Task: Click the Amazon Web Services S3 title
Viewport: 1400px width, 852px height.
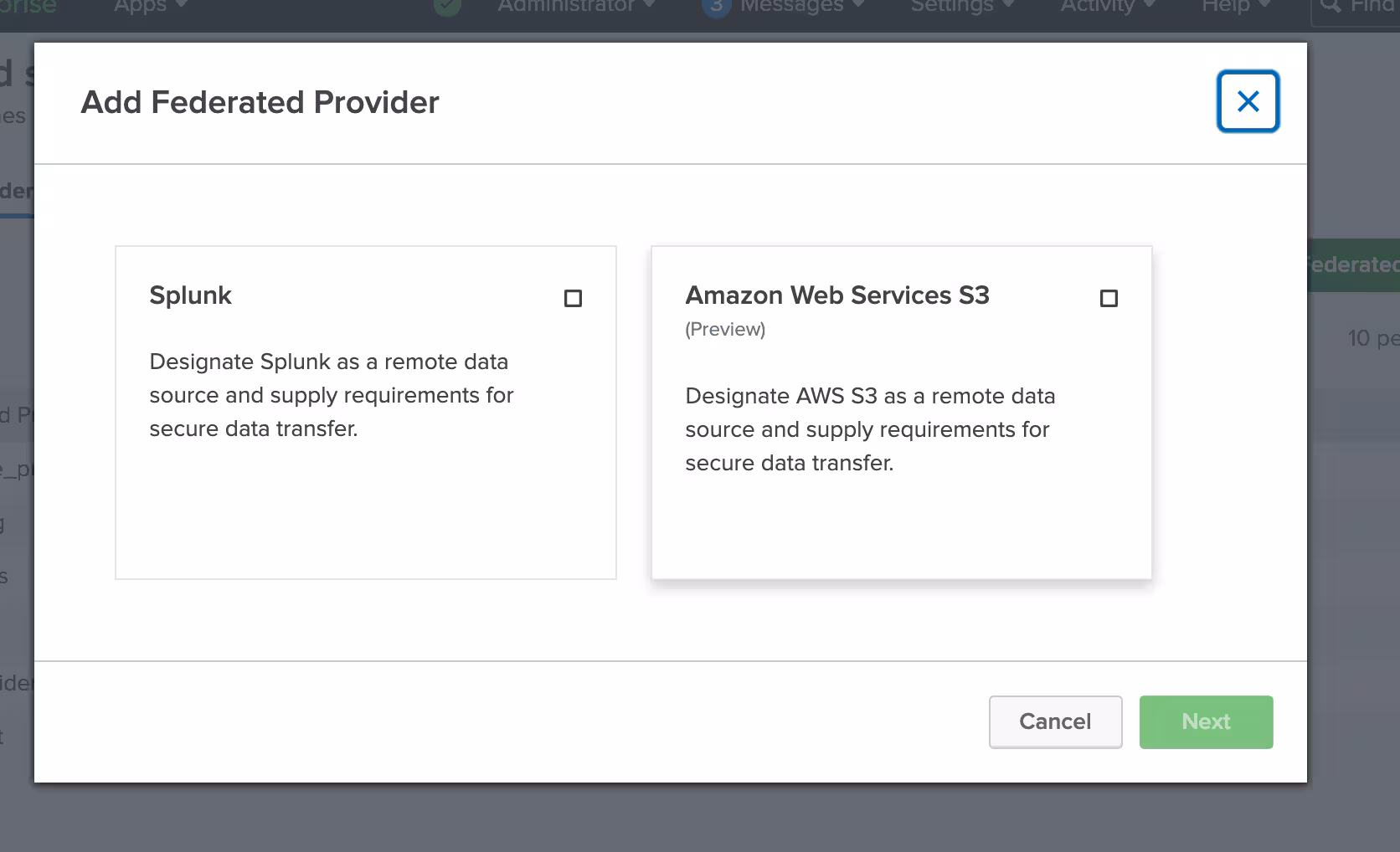Action: coord(837,295)
